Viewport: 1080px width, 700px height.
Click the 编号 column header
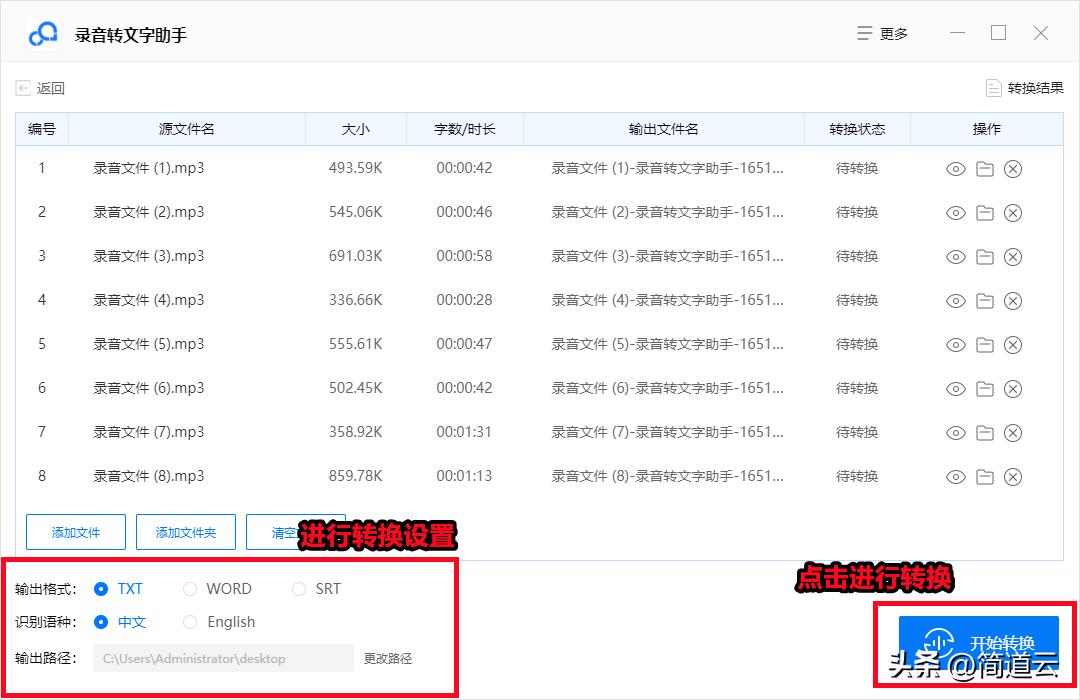[x=41, y=128]
